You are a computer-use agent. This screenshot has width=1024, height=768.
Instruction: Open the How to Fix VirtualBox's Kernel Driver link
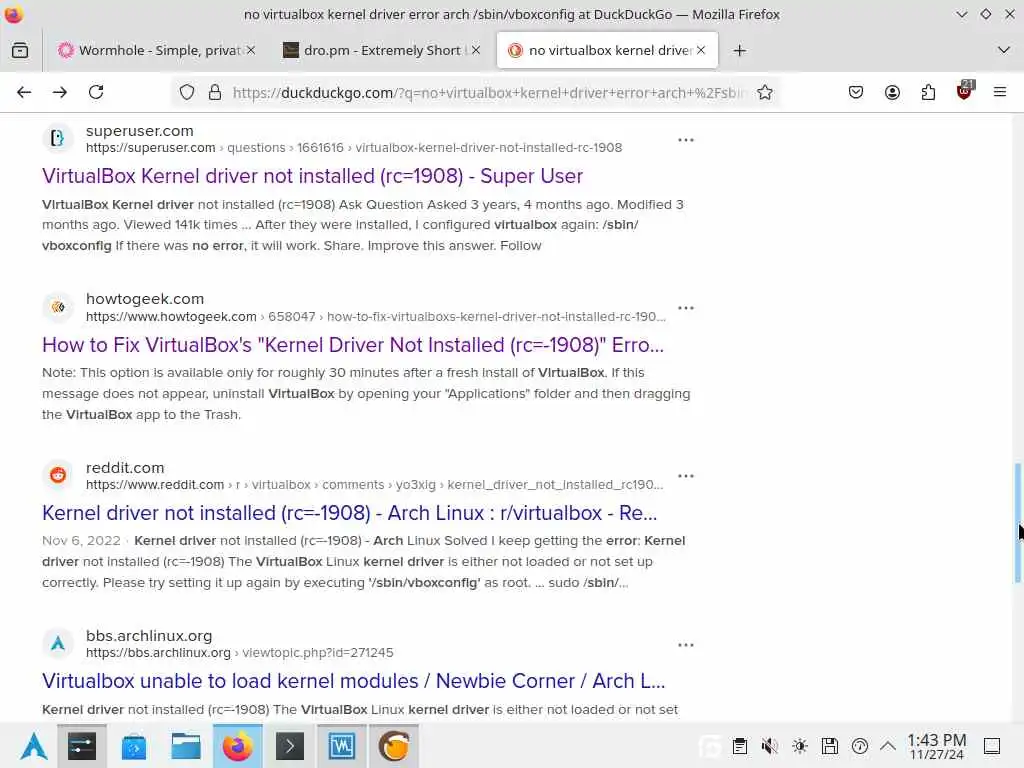coord(353,345)
